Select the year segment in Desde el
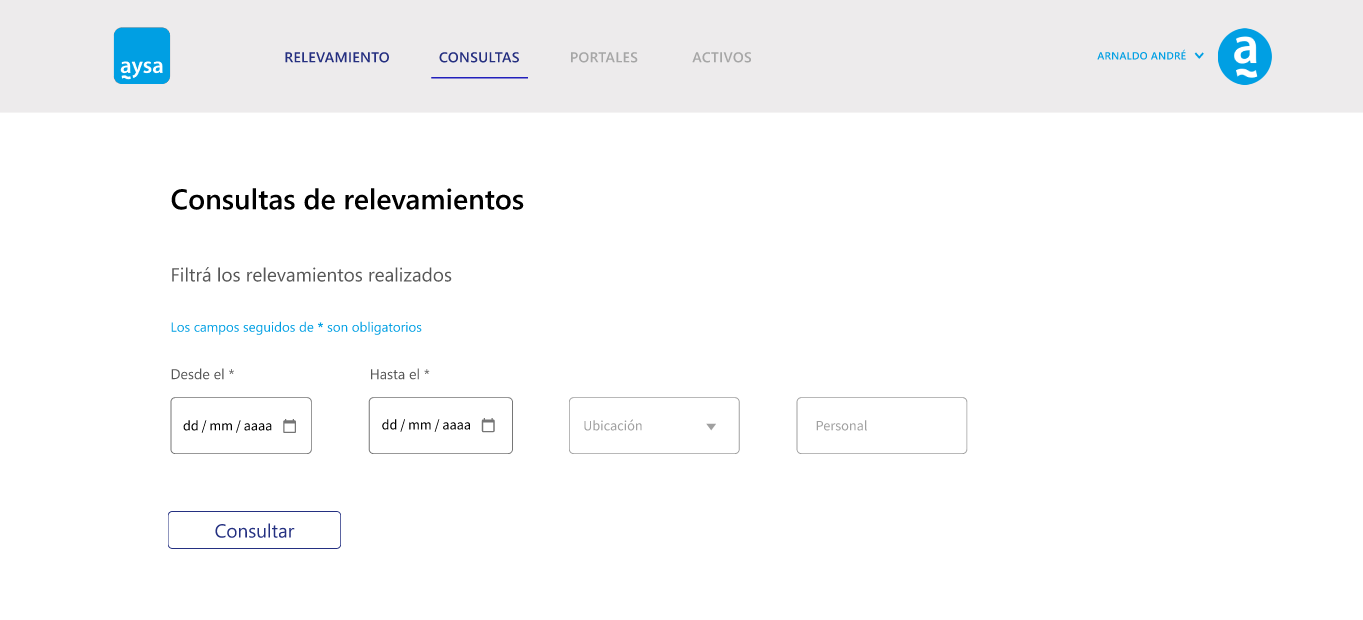Viewport: 1363px width, 620px height. [x=258, y=426]
